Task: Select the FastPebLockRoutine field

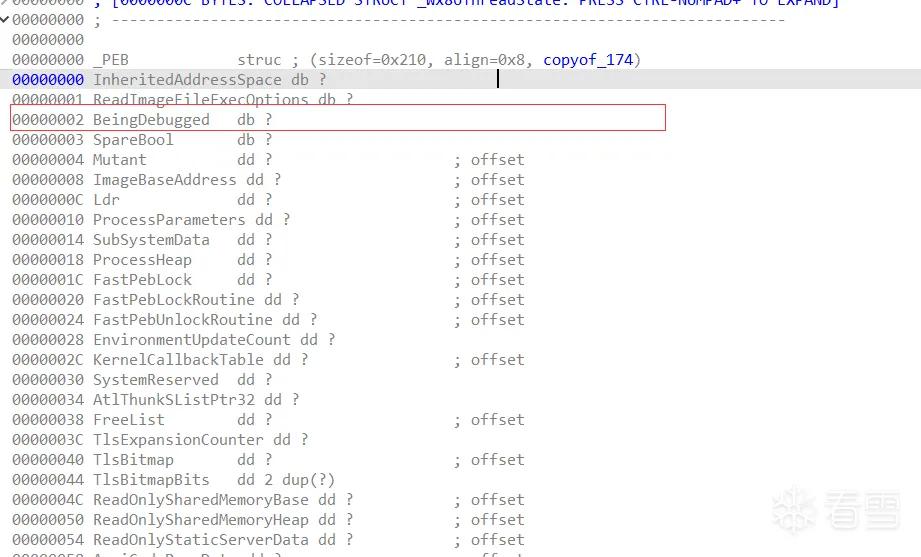Action: coord(174,300)
